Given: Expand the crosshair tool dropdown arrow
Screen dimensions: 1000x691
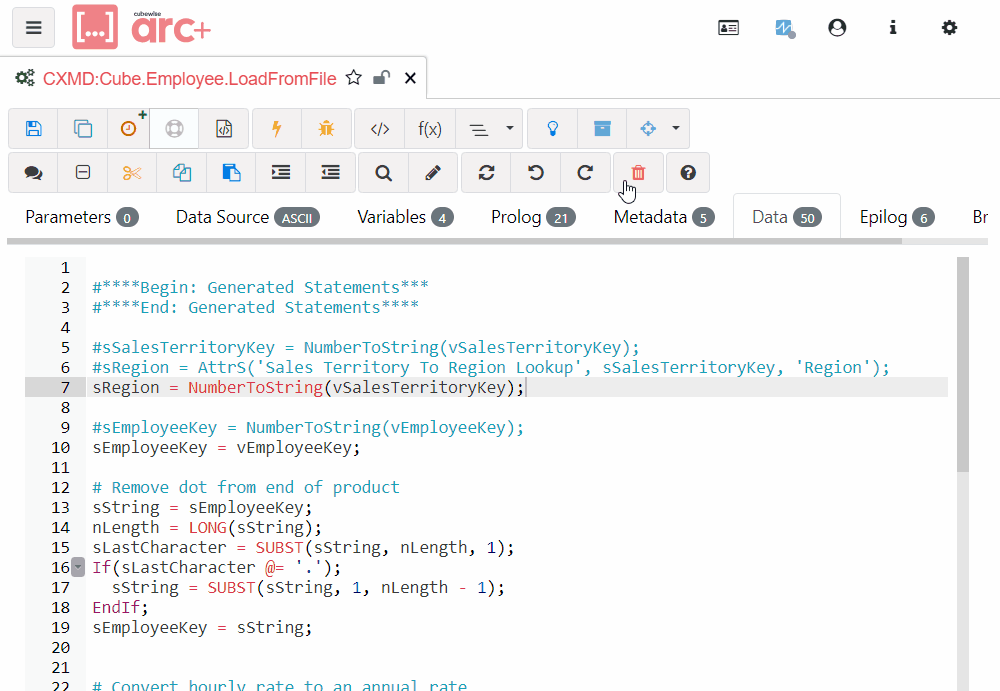Looking at the screenshot, I should (676, 128).
